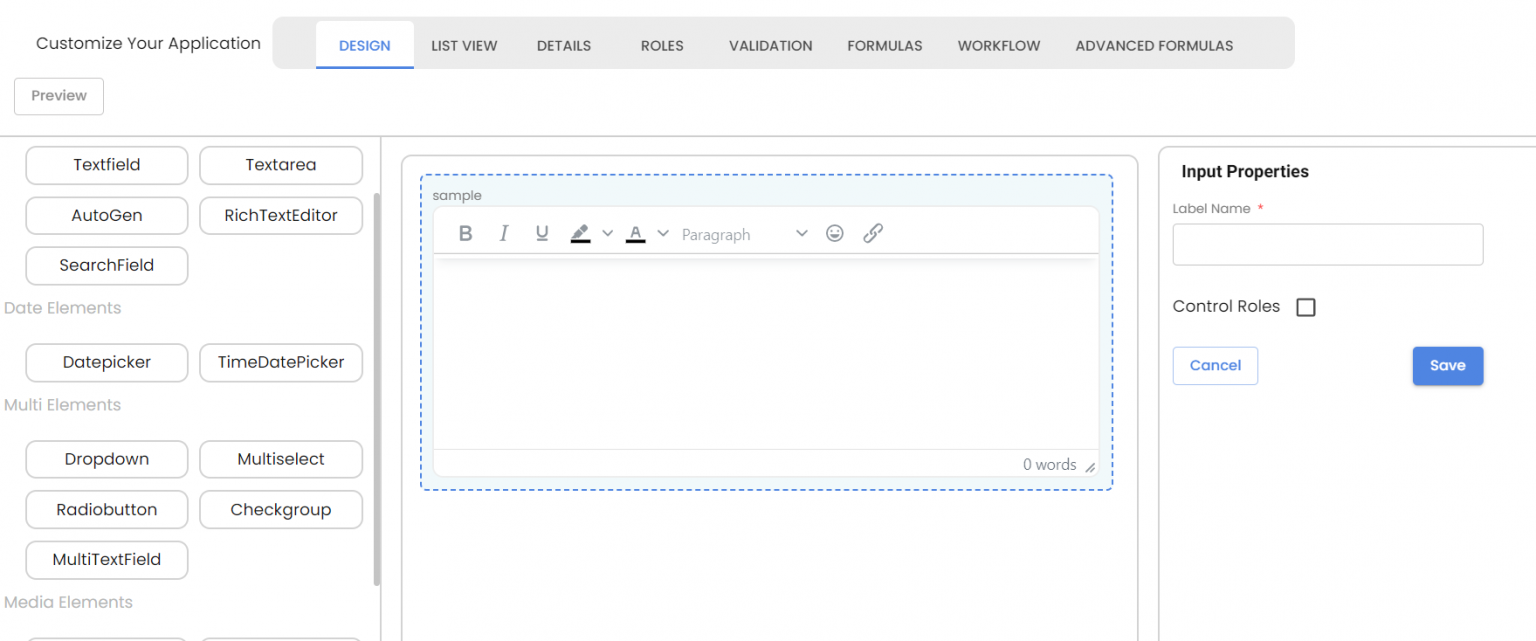This screenshot has width=1536, height=641.
Task: Open the emoji picker
Action: (x=835, y=233)
